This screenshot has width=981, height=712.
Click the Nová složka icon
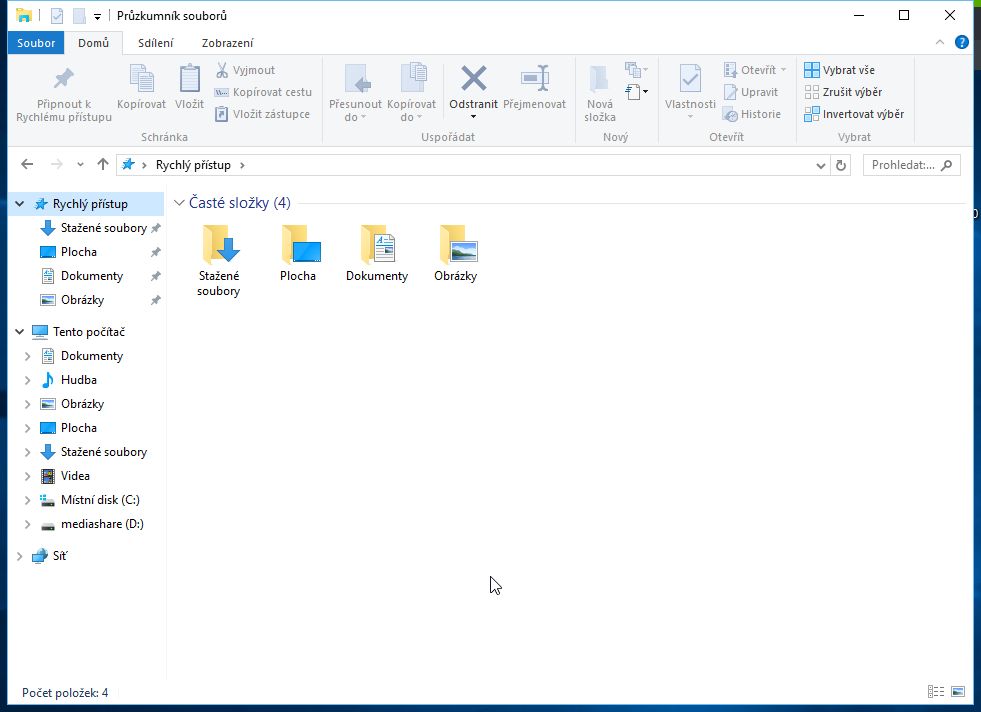point(599,79)
